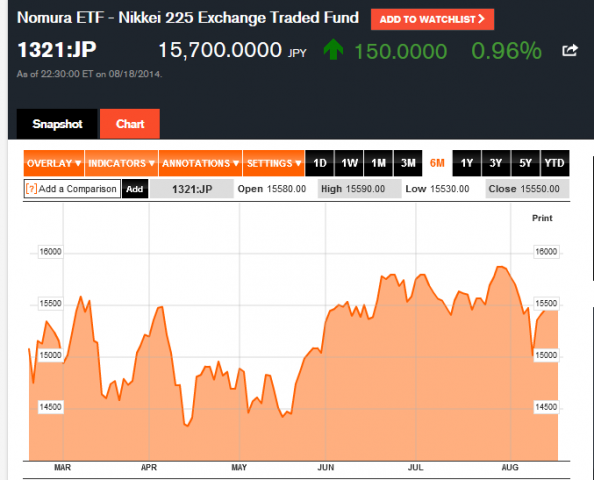Click the Print link
The image size is (594, 480).
[x=542, y=218]
